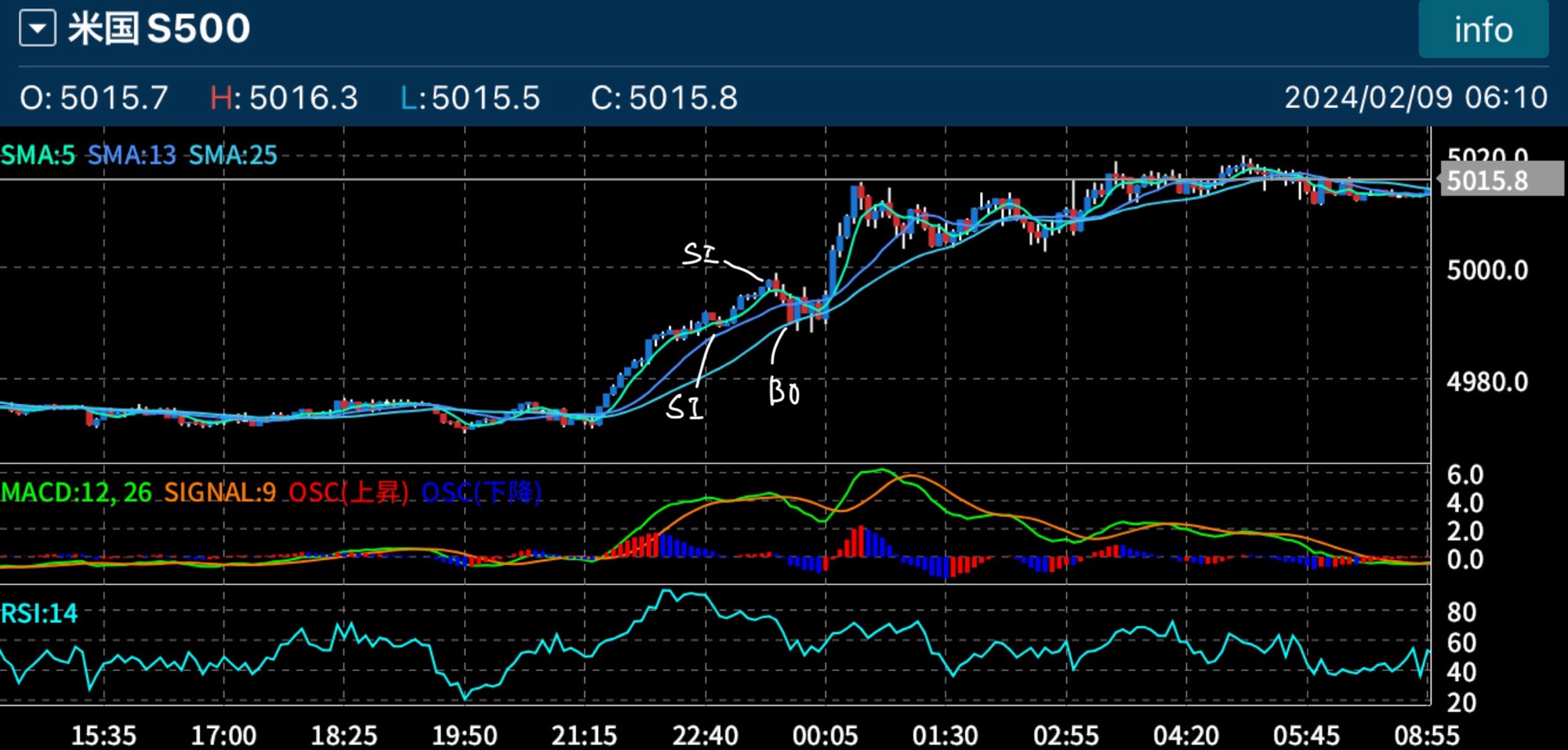Click the OSC(上昇) red legend label
The width and height of the screenshot is (1568, 750).
pyautogui.click(x=348, y=493)
